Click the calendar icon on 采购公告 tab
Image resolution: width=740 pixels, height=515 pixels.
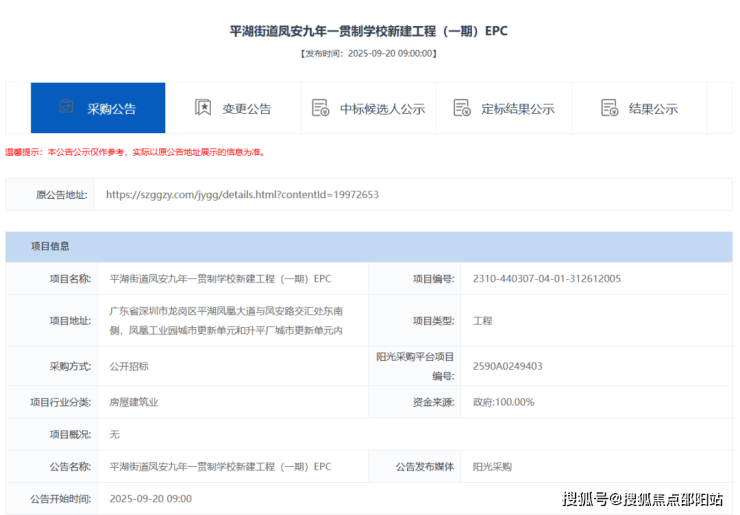pyautogui.click(x=66, y=107)
